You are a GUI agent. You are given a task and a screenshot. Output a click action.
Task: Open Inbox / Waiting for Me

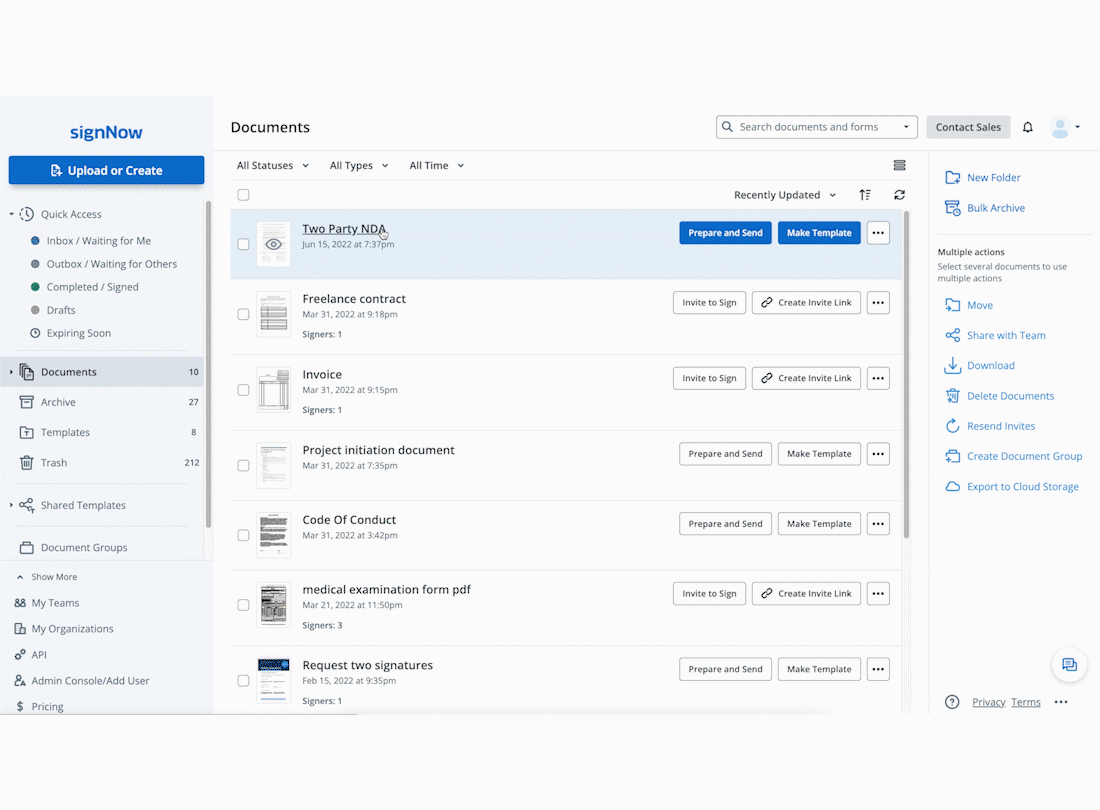tap(99, 241)
